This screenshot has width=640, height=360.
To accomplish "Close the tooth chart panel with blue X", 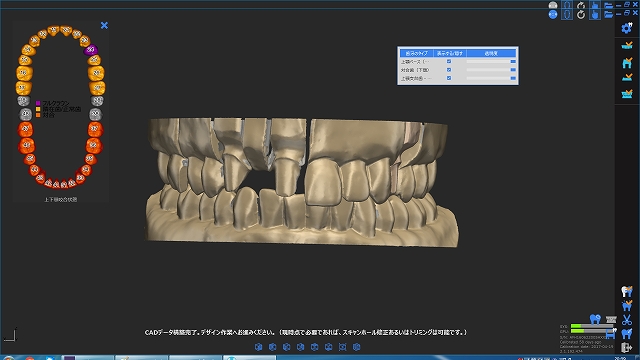I will pyautogui.click(x=104, y=25).
